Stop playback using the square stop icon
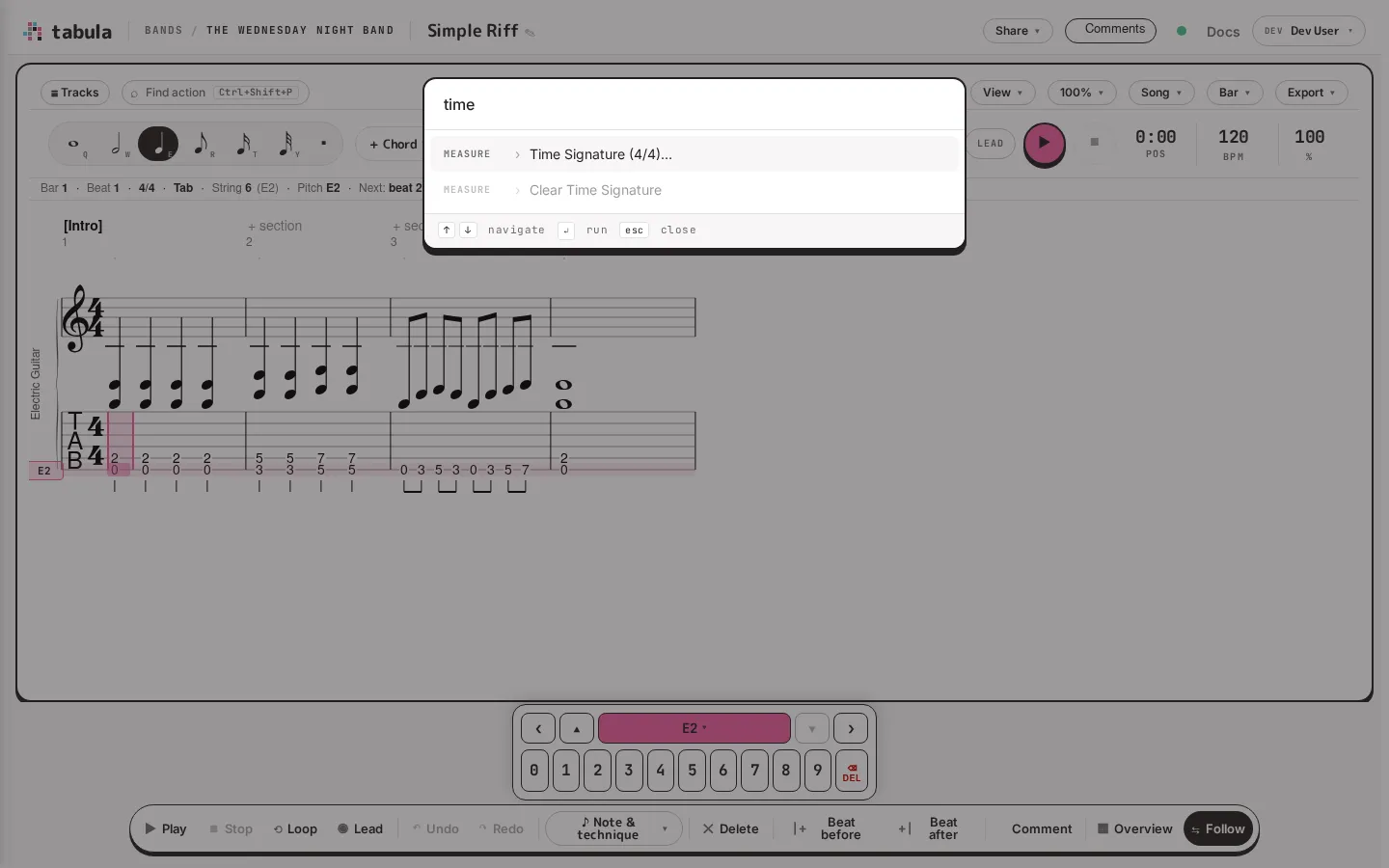This screenshot has width=1389, height=868. (x=1094, y=142)
